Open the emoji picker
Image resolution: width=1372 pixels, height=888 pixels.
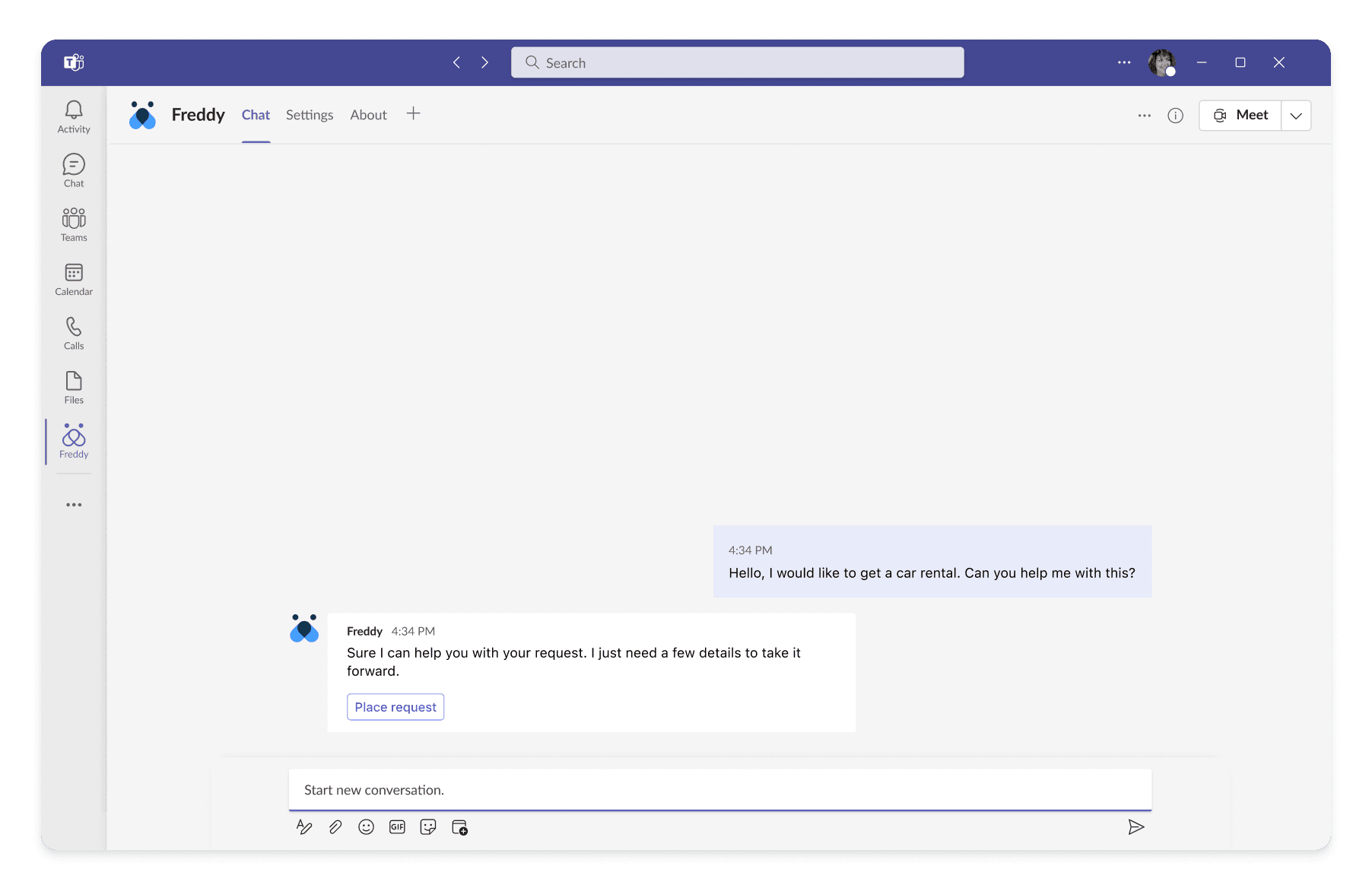pos(367,827)
